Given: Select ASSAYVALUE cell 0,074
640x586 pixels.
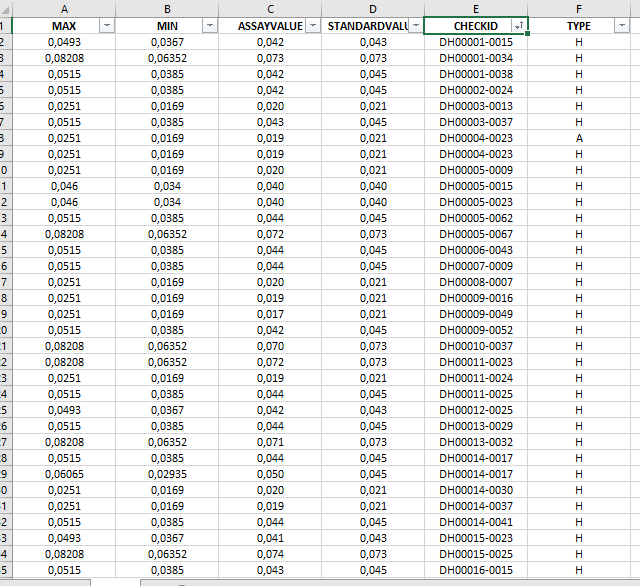Looking at the screenshot, I should (x=270, y=554).
